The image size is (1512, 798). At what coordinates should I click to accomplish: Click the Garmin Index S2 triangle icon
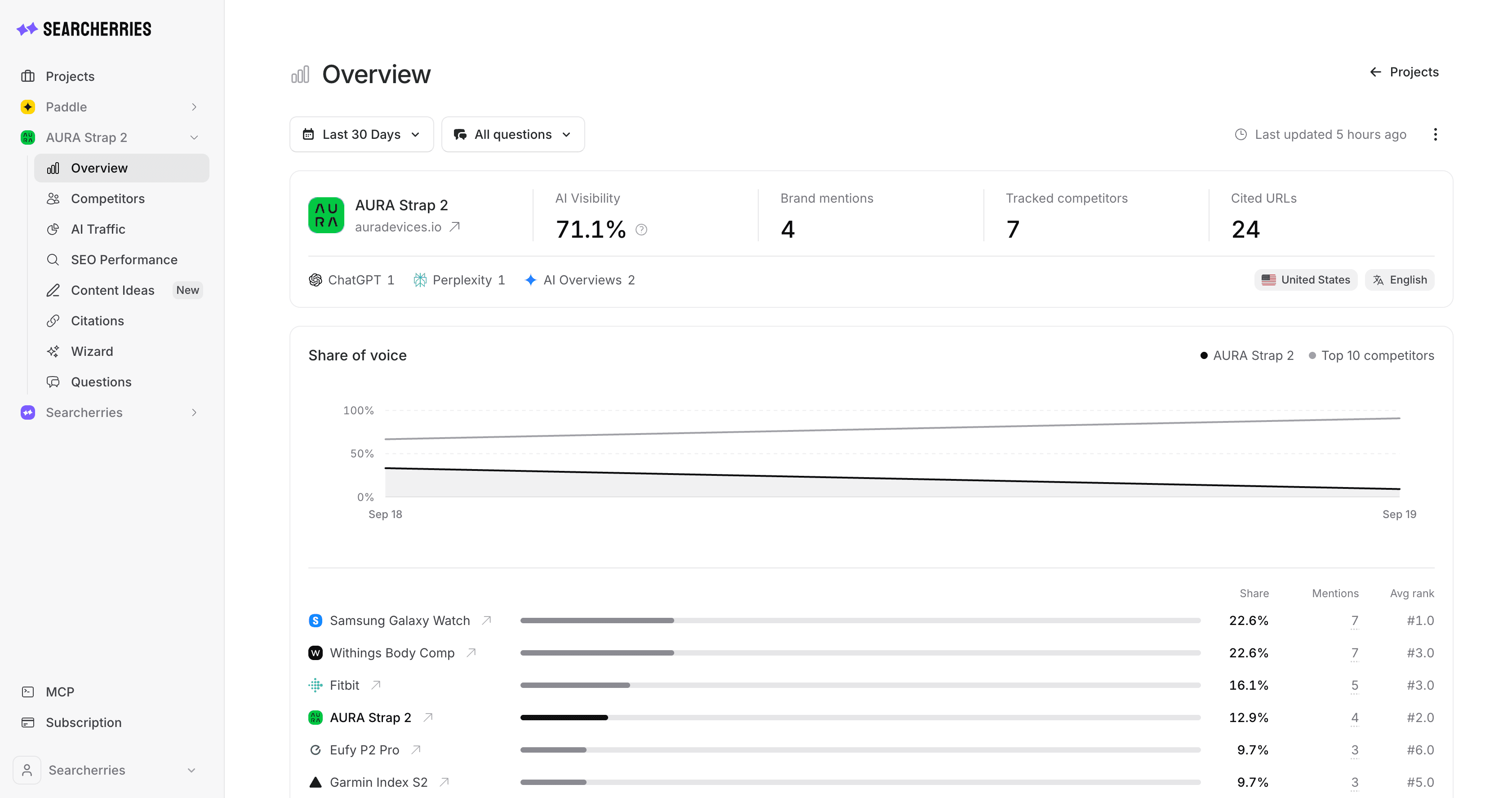coord(315,781)
